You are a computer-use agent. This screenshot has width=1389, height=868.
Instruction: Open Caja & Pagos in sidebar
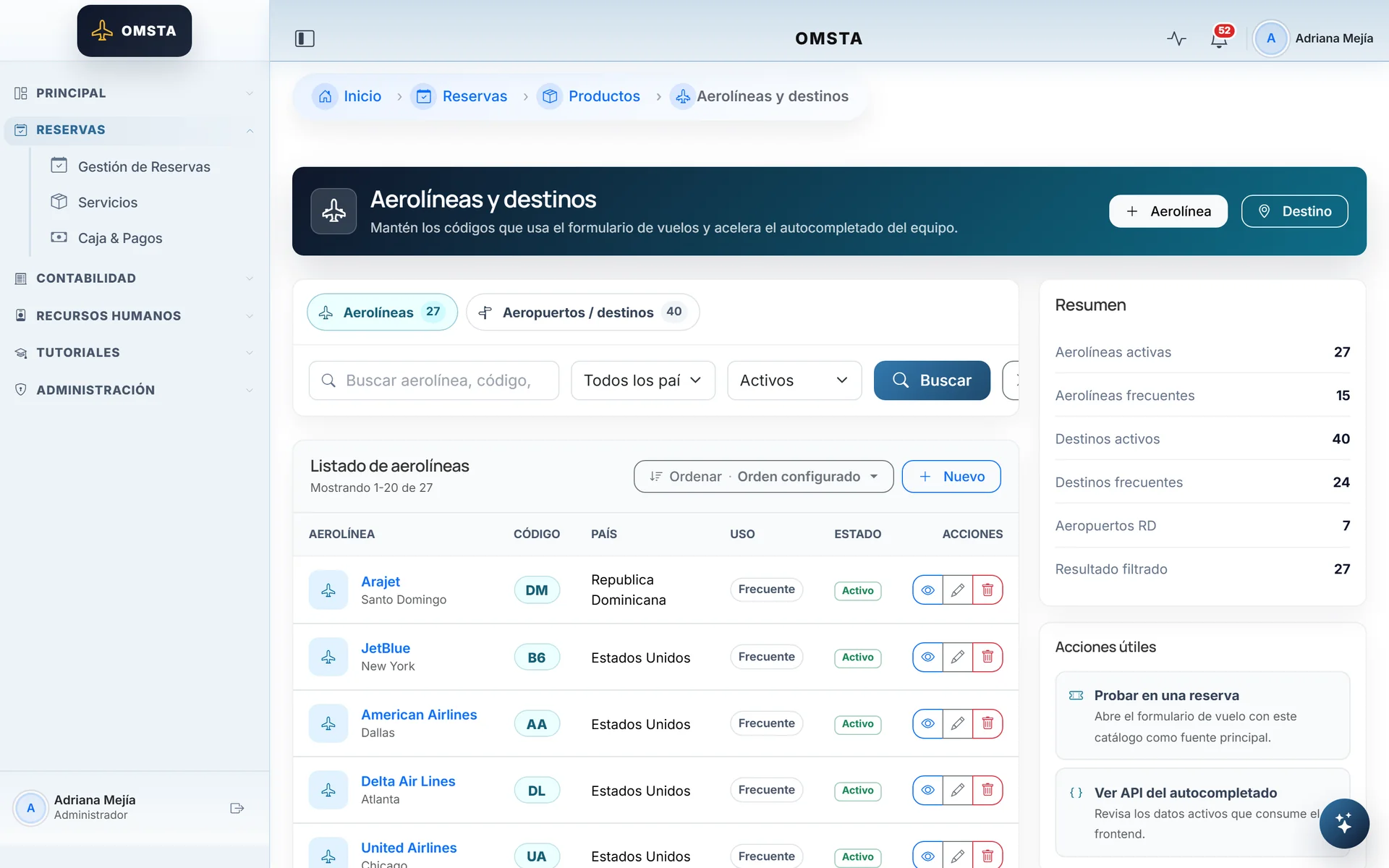pos(120,238)
